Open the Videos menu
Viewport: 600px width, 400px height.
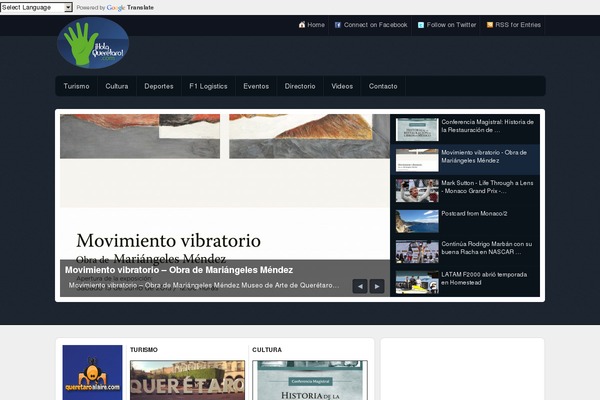pyautogui.click(x=342, y=86)
